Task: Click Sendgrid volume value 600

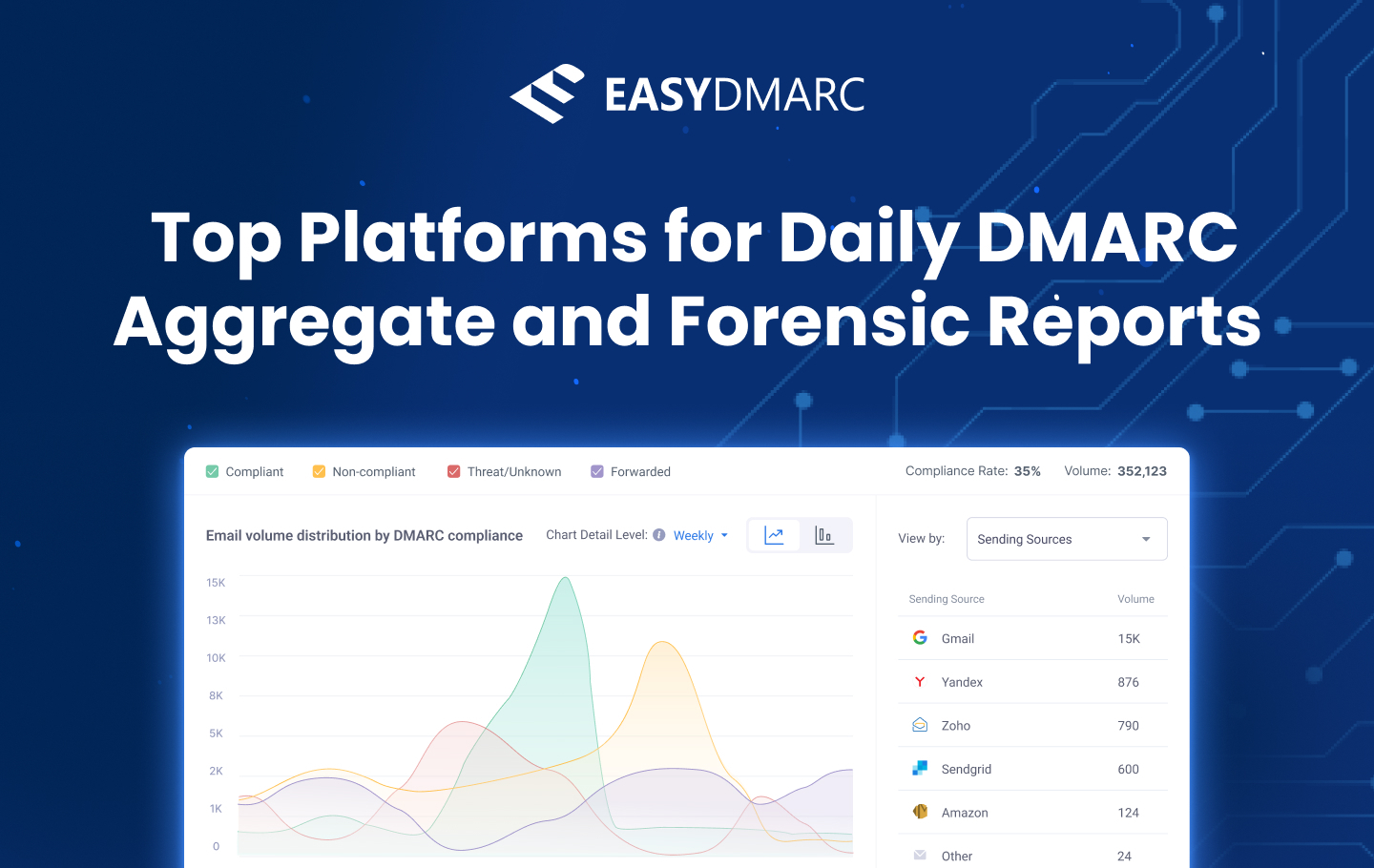Action: coord(1129,770)
